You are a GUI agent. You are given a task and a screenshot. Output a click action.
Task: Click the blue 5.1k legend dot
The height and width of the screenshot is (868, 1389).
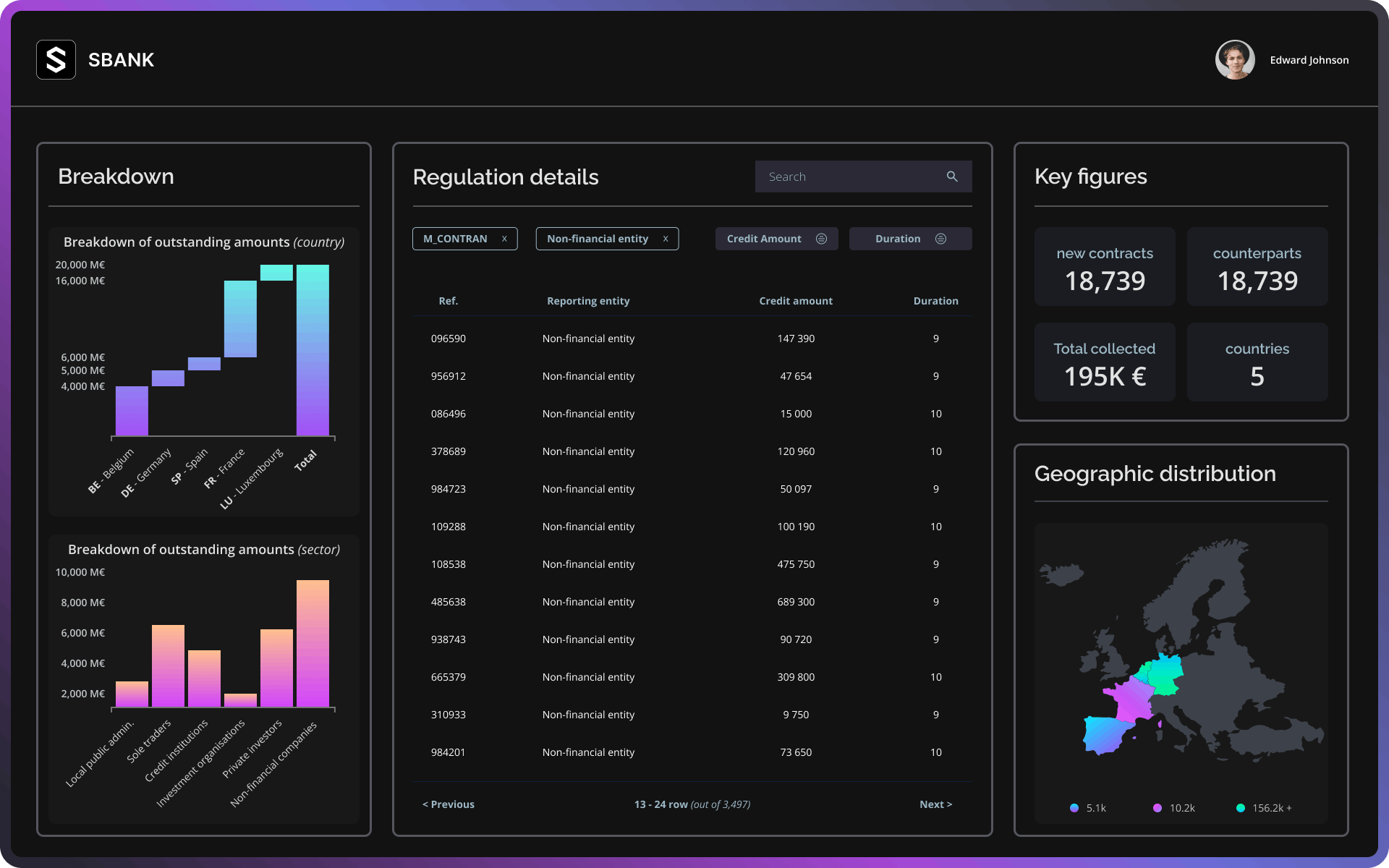[1074, 808]
